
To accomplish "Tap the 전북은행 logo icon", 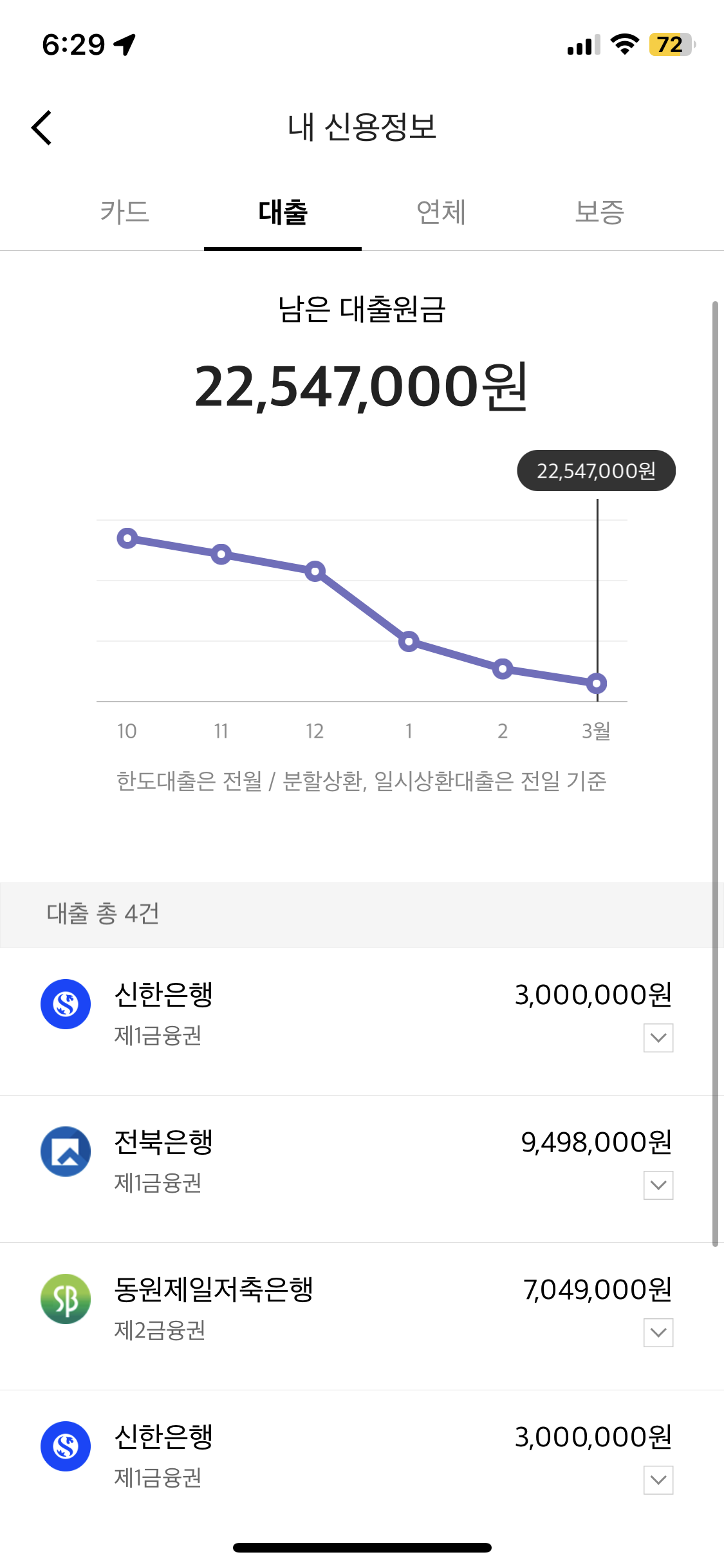I will (66, 1152).
